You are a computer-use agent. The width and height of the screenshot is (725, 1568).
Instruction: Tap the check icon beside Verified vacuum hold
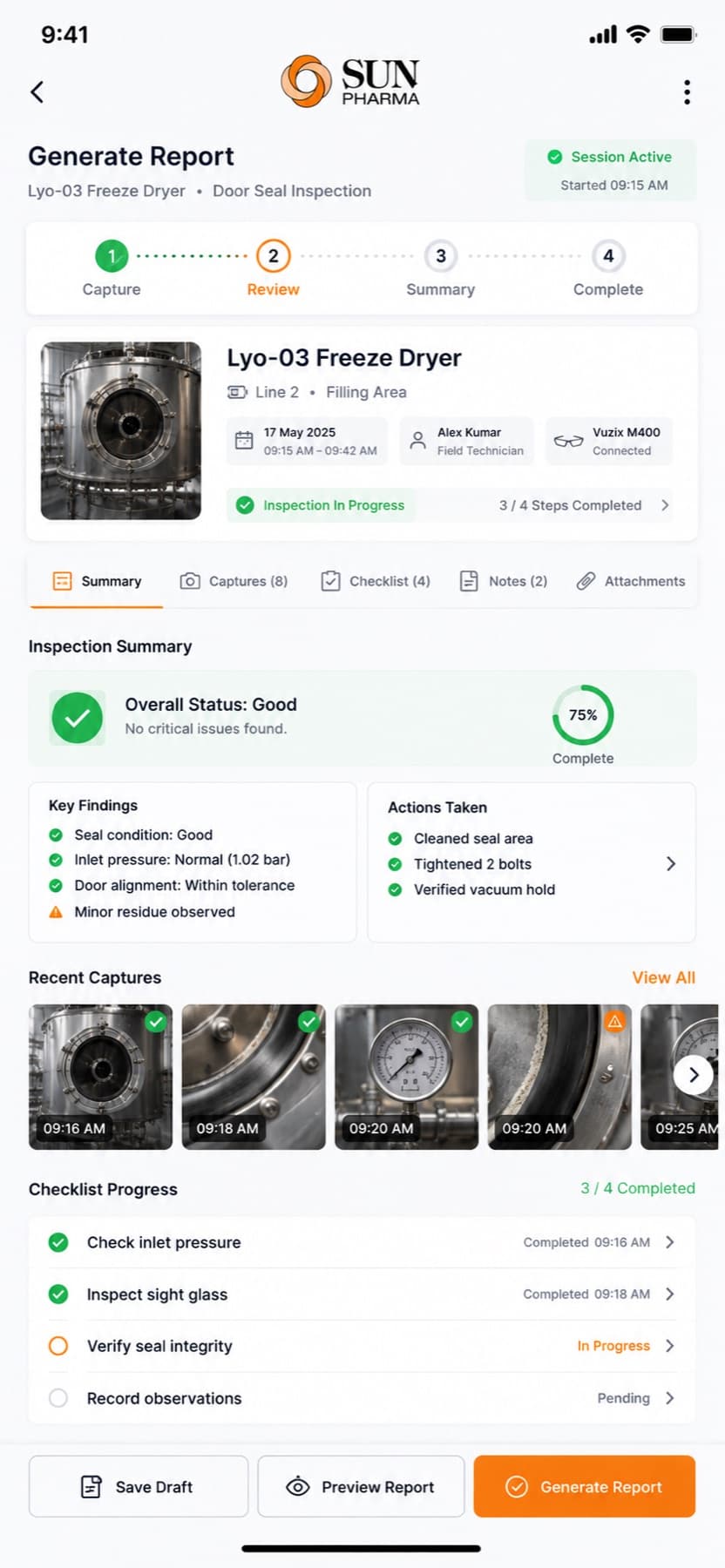395,889
